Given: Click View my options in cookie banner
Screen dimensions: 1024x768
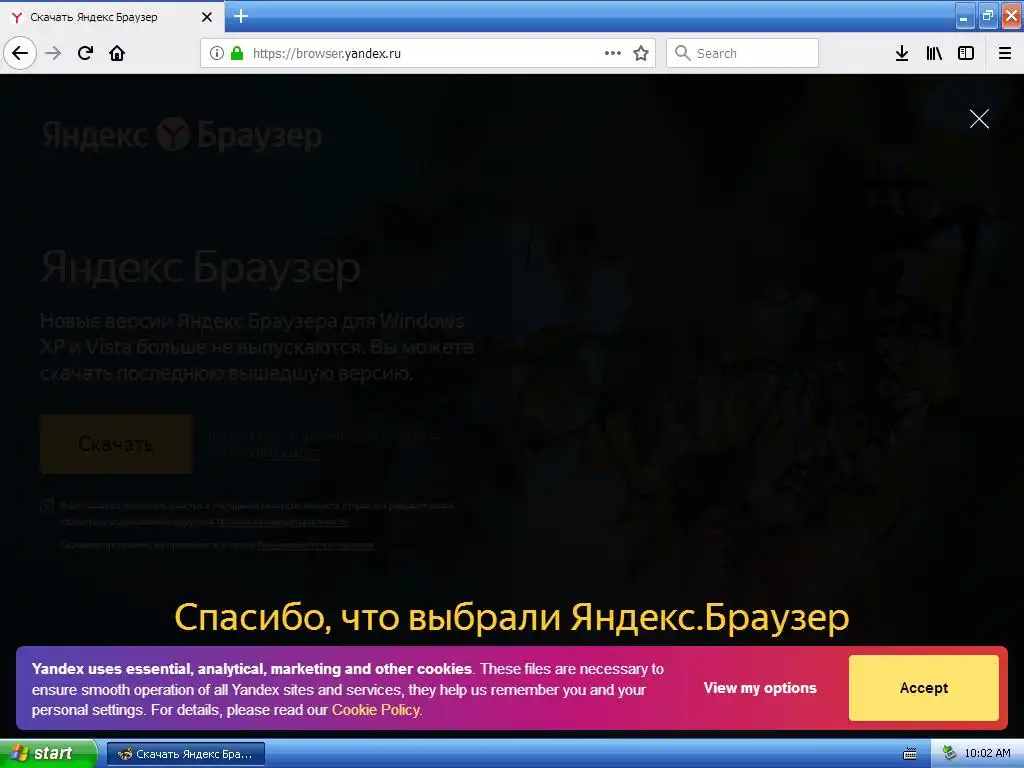Looking at the screenshot, I should 760,688.
